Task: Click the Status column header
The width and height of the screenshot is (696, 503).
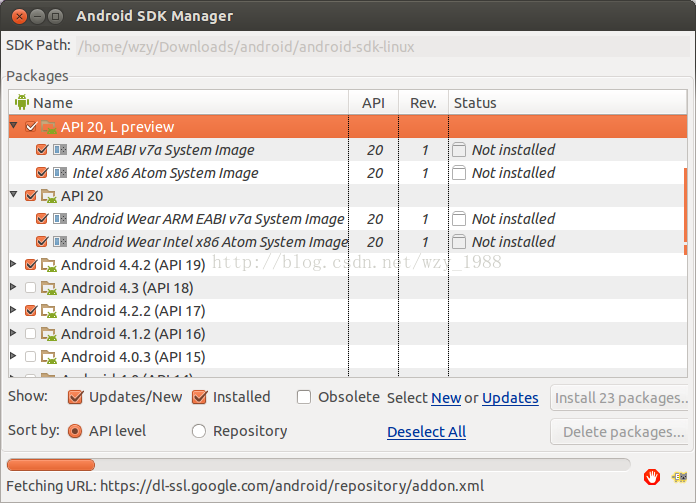Action: 568,103
